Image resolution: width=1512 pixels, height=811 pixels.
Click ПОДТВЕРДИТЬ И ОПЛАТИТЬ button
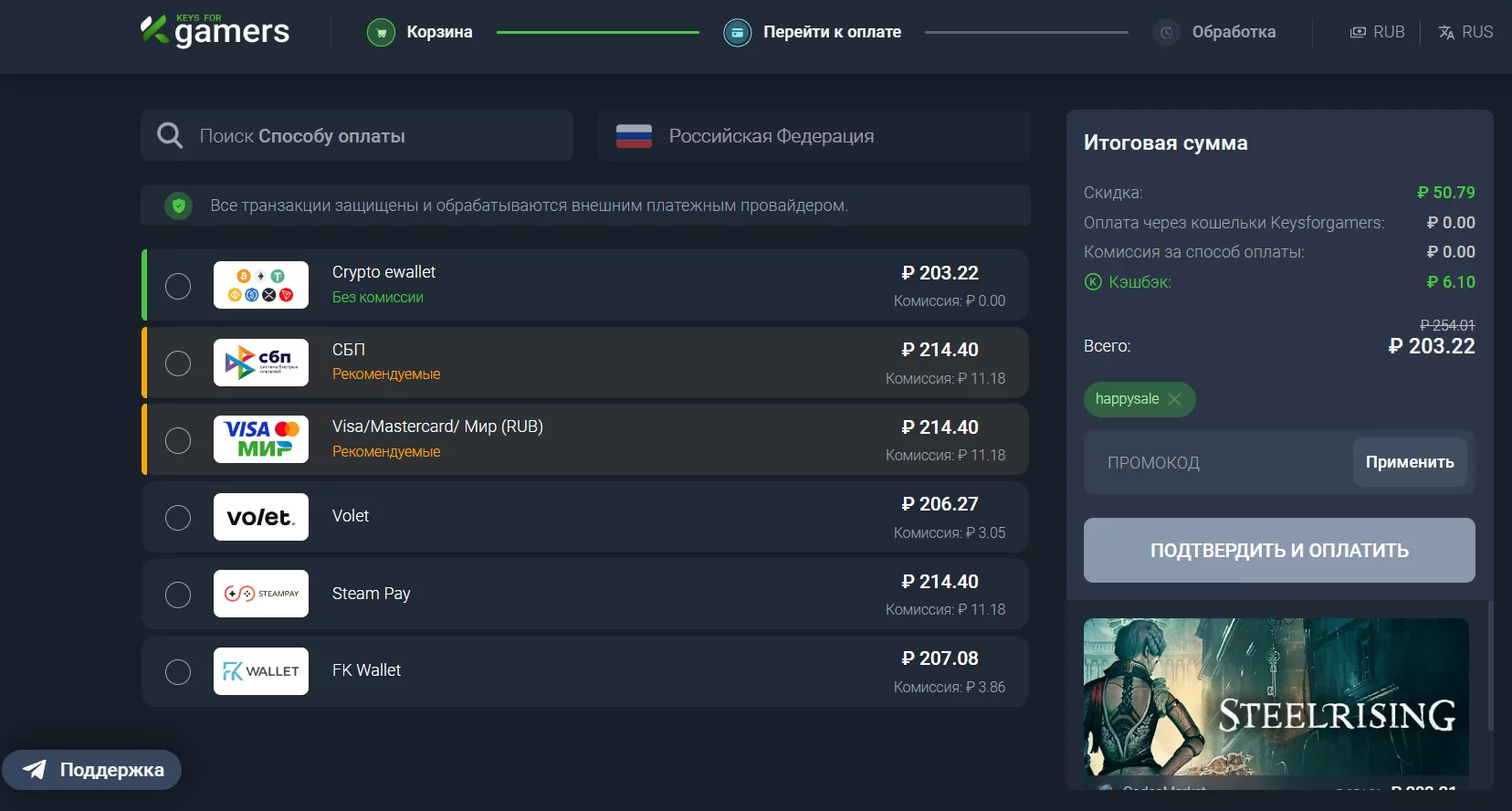click(1279, 551)
